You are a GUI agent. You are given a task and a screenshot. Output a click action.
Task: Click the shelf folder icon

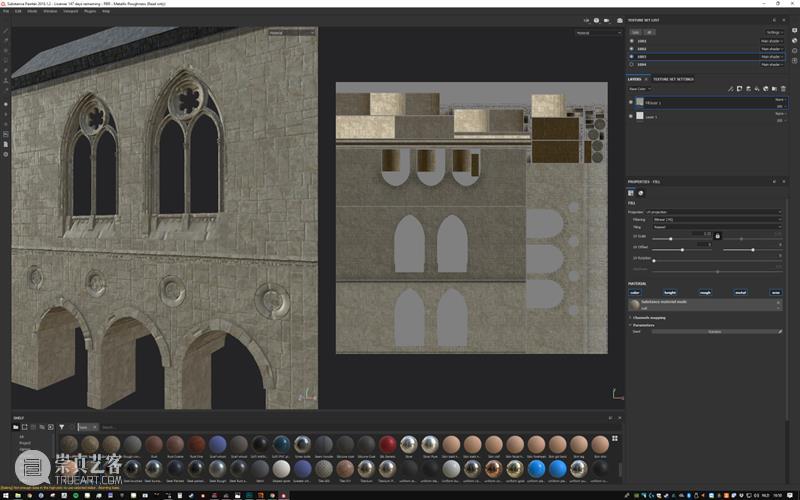tap(17, 427)
